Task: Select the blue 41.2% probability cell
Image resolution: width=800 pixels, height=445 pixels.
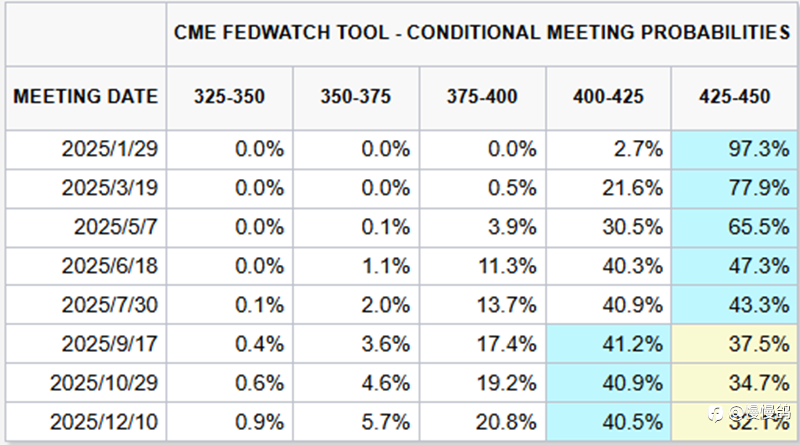Action: tap(609, 344)
